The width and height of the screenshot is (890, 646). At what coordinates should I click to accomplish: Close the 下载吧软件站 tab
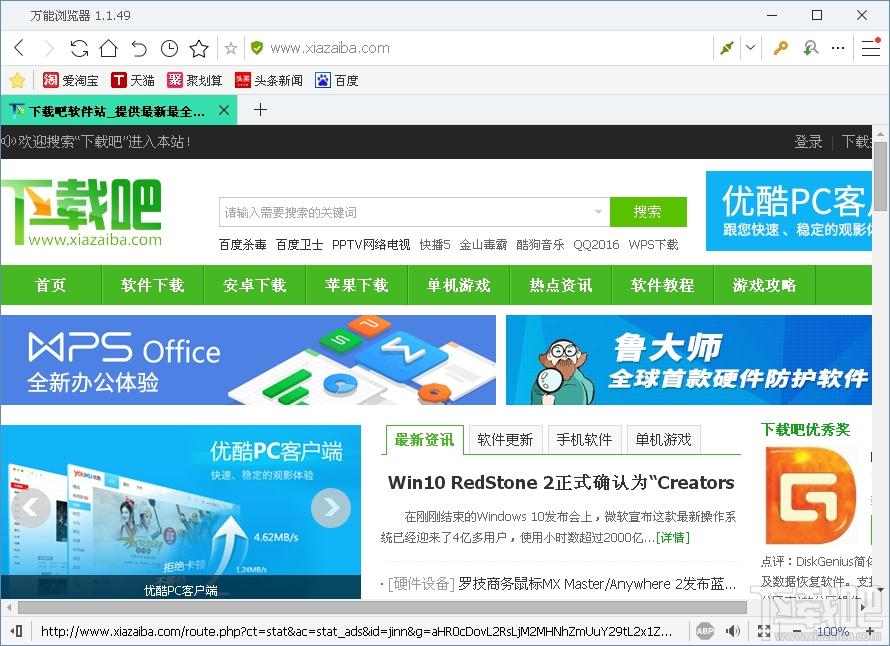tap(224, 110)
